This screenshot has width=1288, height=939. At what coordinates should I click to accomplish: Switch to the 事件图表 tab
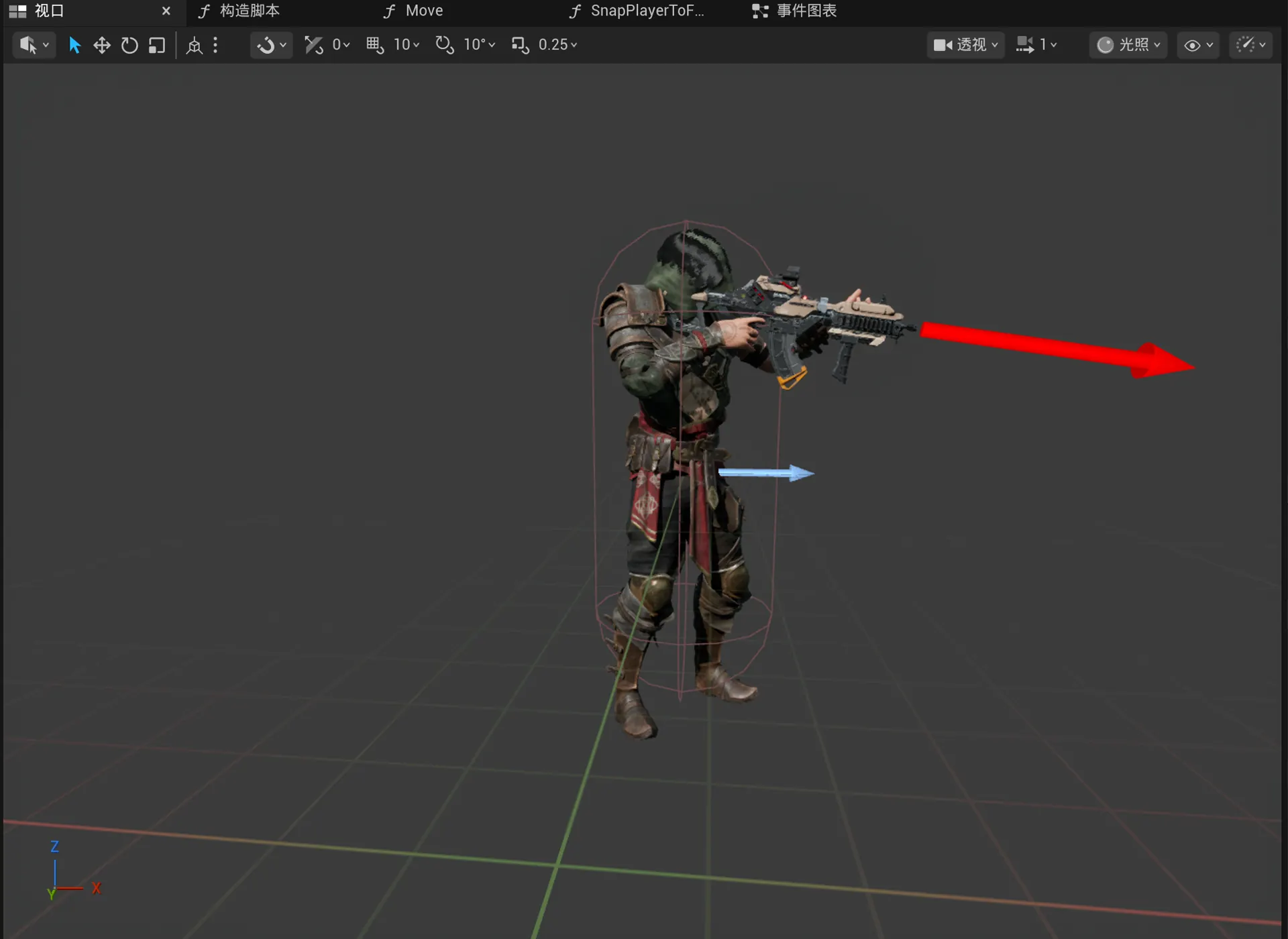(794, 11)
